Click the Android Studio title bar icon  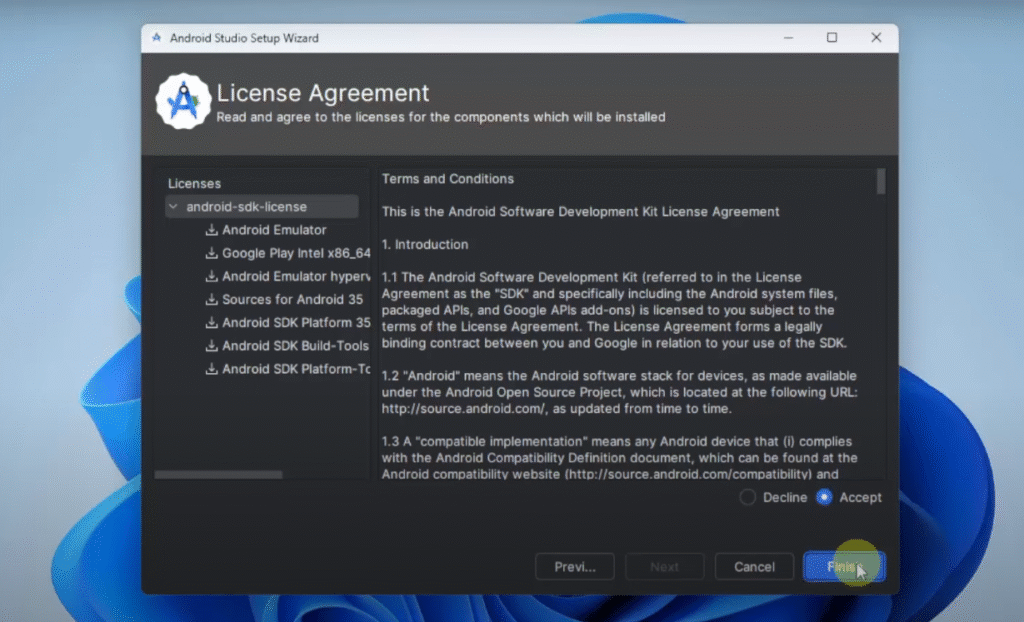(157, 38)
